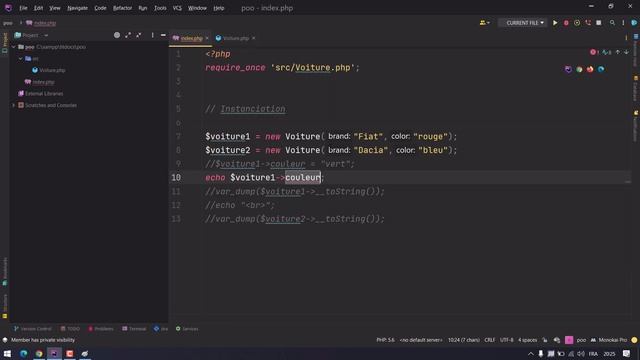Select opened file target icon in Project panel
Screen dimensions: 640x360
[x=117, y=35]
